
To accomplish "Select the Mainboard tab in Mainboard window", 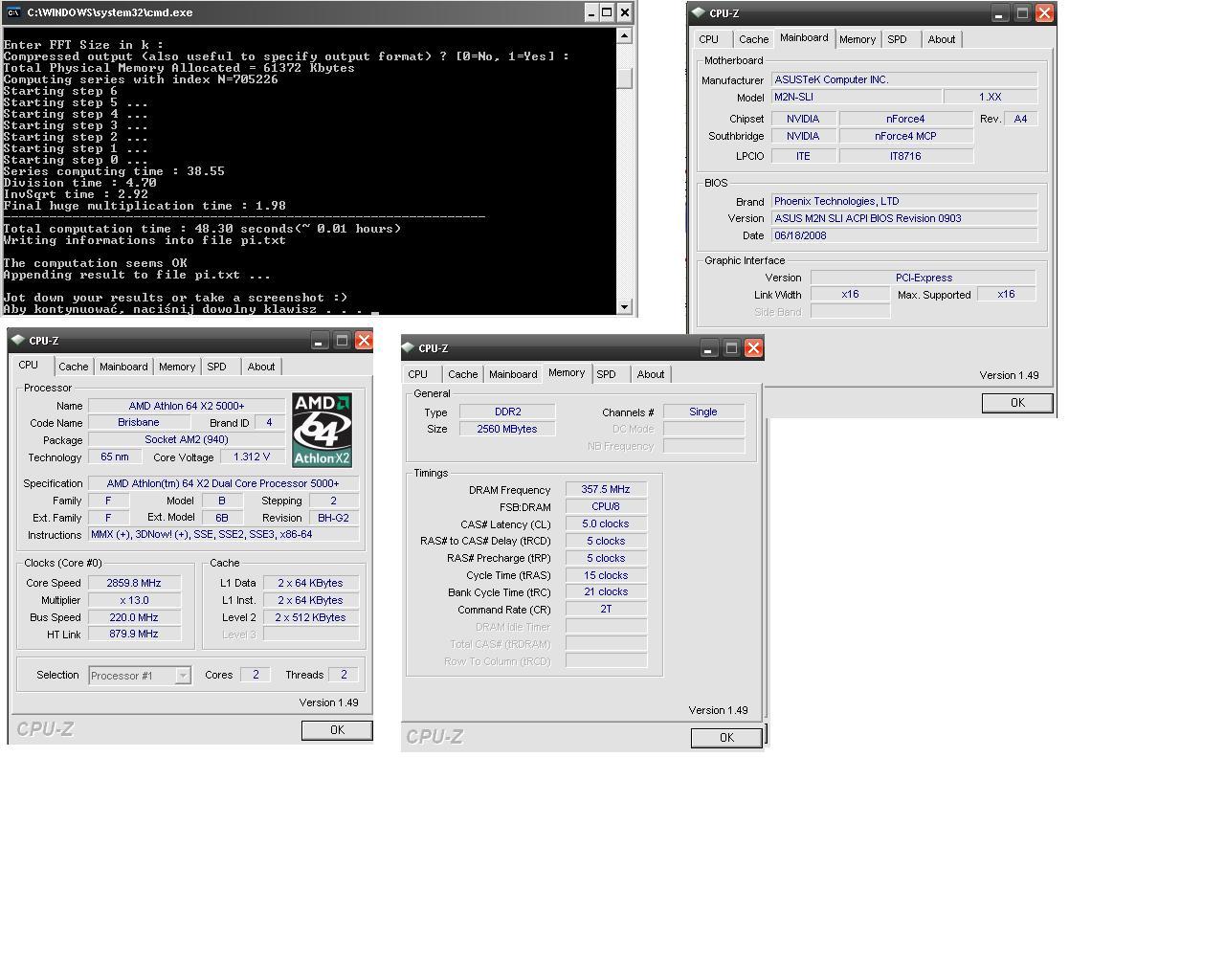I will pos(804,37).
